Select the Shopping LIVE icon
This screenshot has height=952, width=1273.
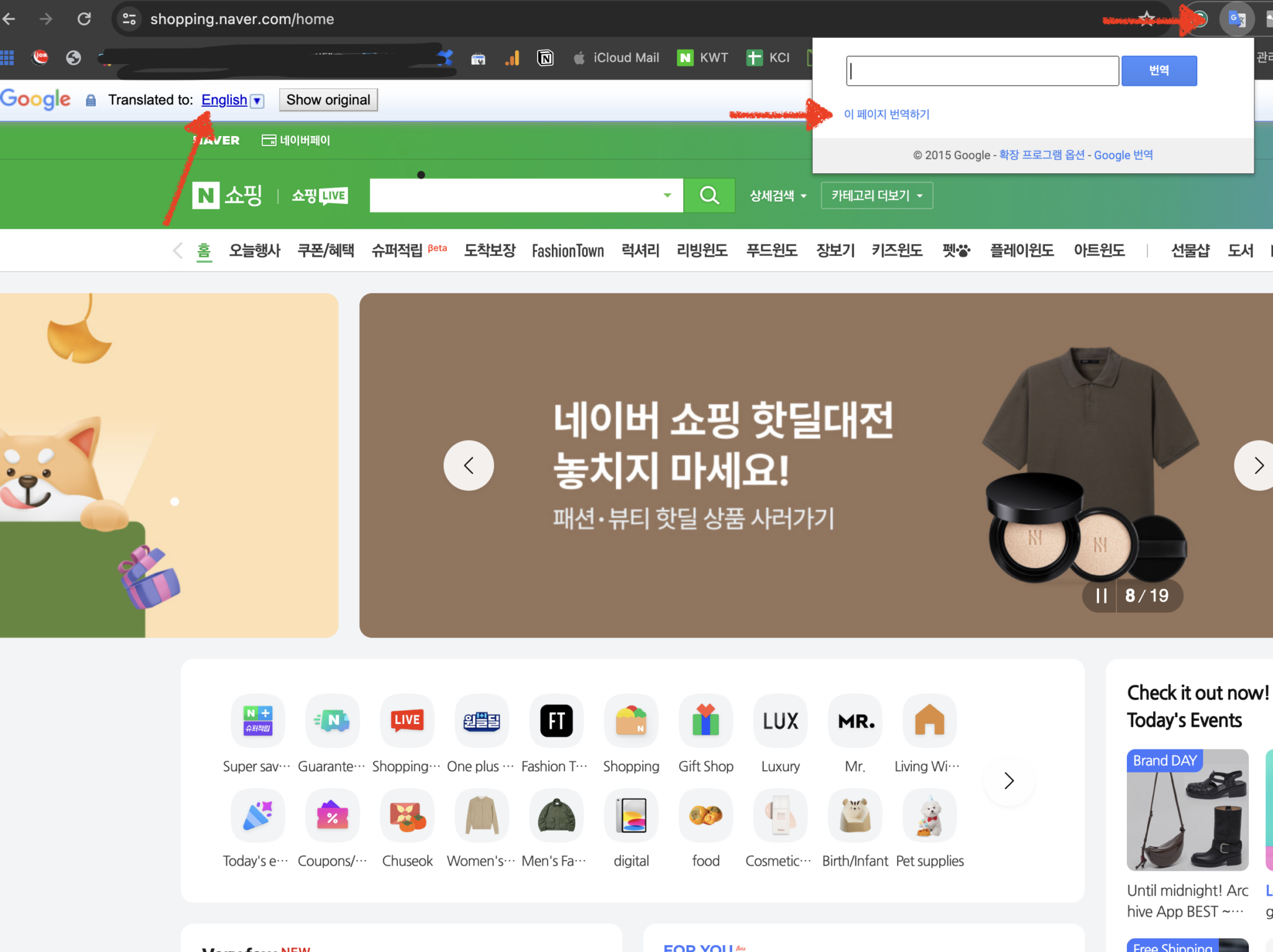407,720
